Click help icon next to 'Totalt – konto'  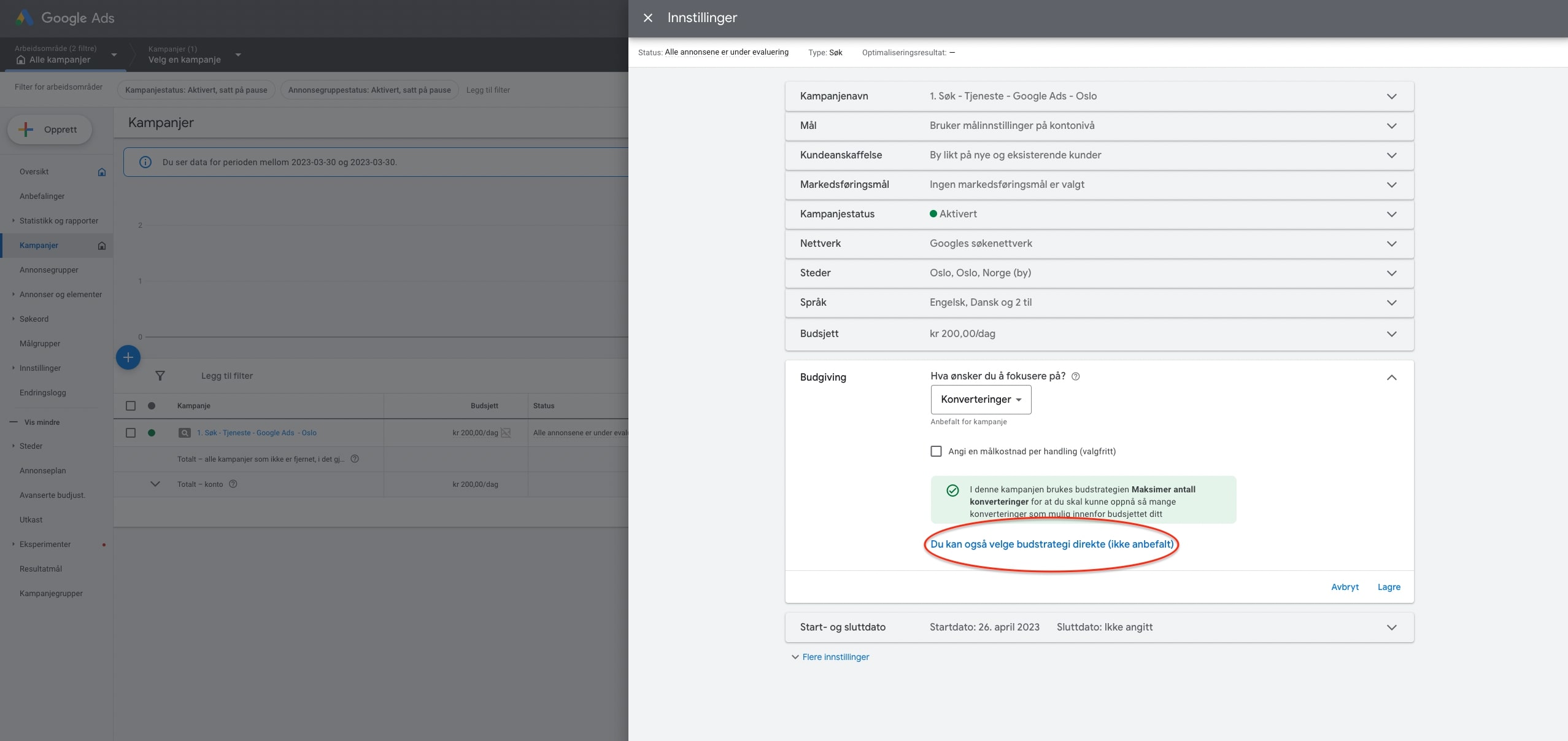pyautogui.click(x=233, y=484)
